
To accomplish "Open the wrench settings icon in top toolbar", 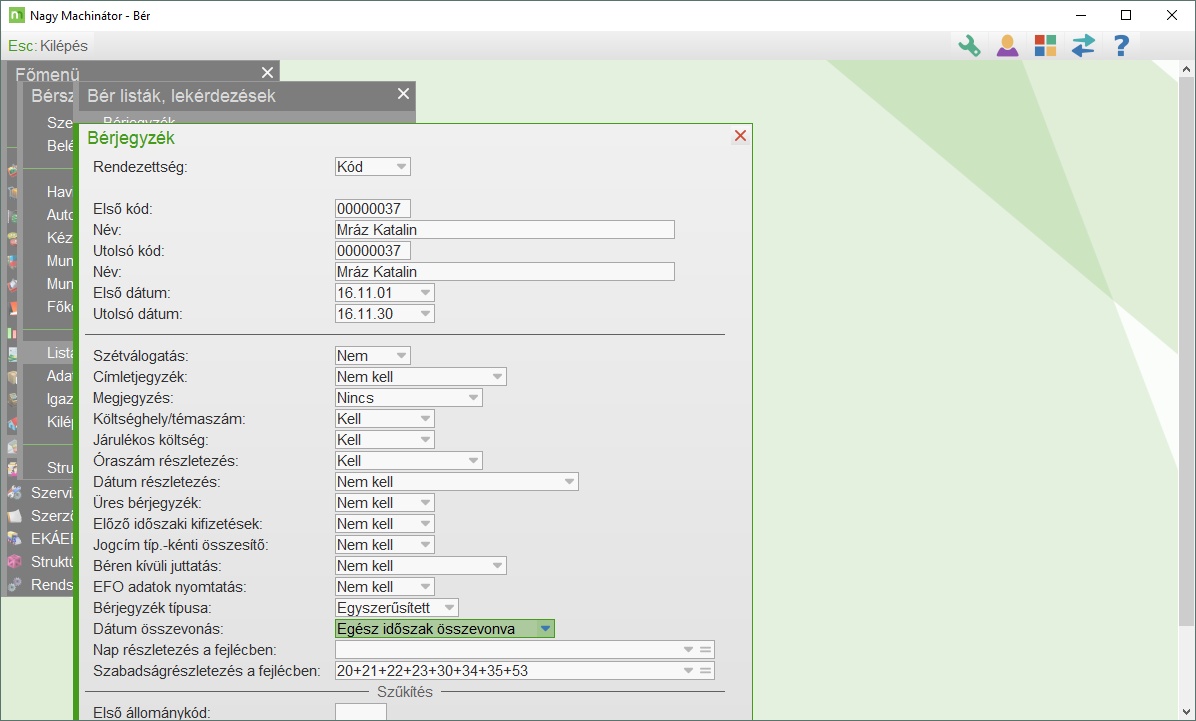I will (969, 46).
